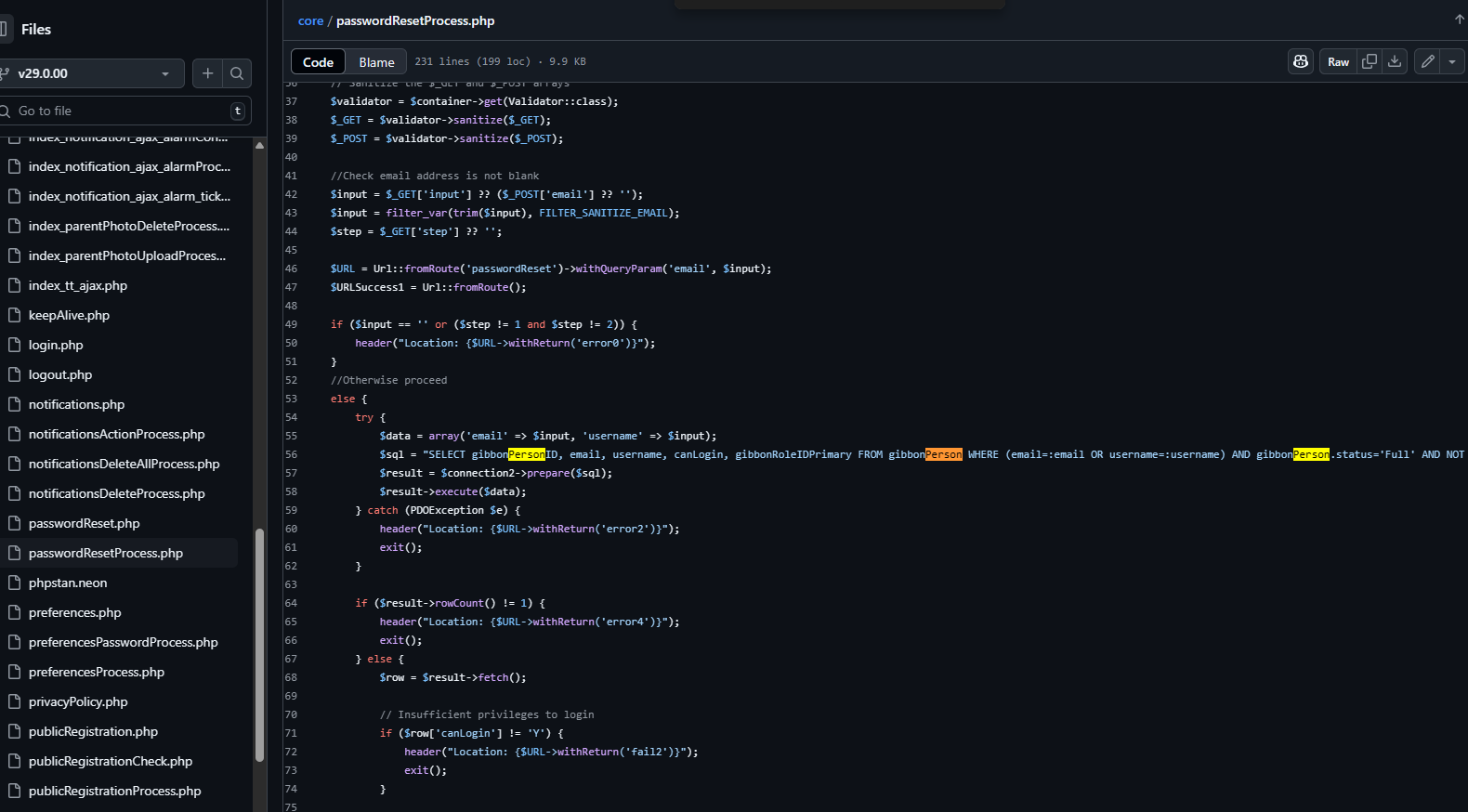Open preferencesProcess.php file
This screenshot has height=812, width=1468.
tap(97, 672)
